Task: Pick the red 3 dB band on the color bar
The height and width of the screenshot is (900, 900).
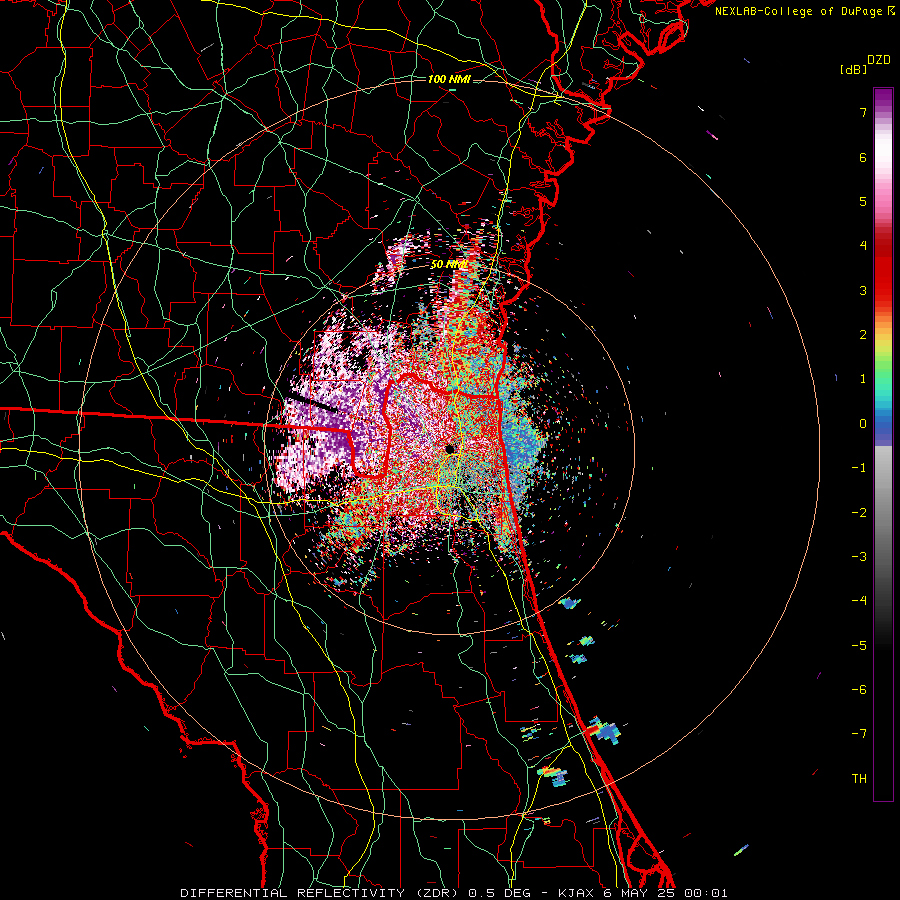Action: pos(883,290)
